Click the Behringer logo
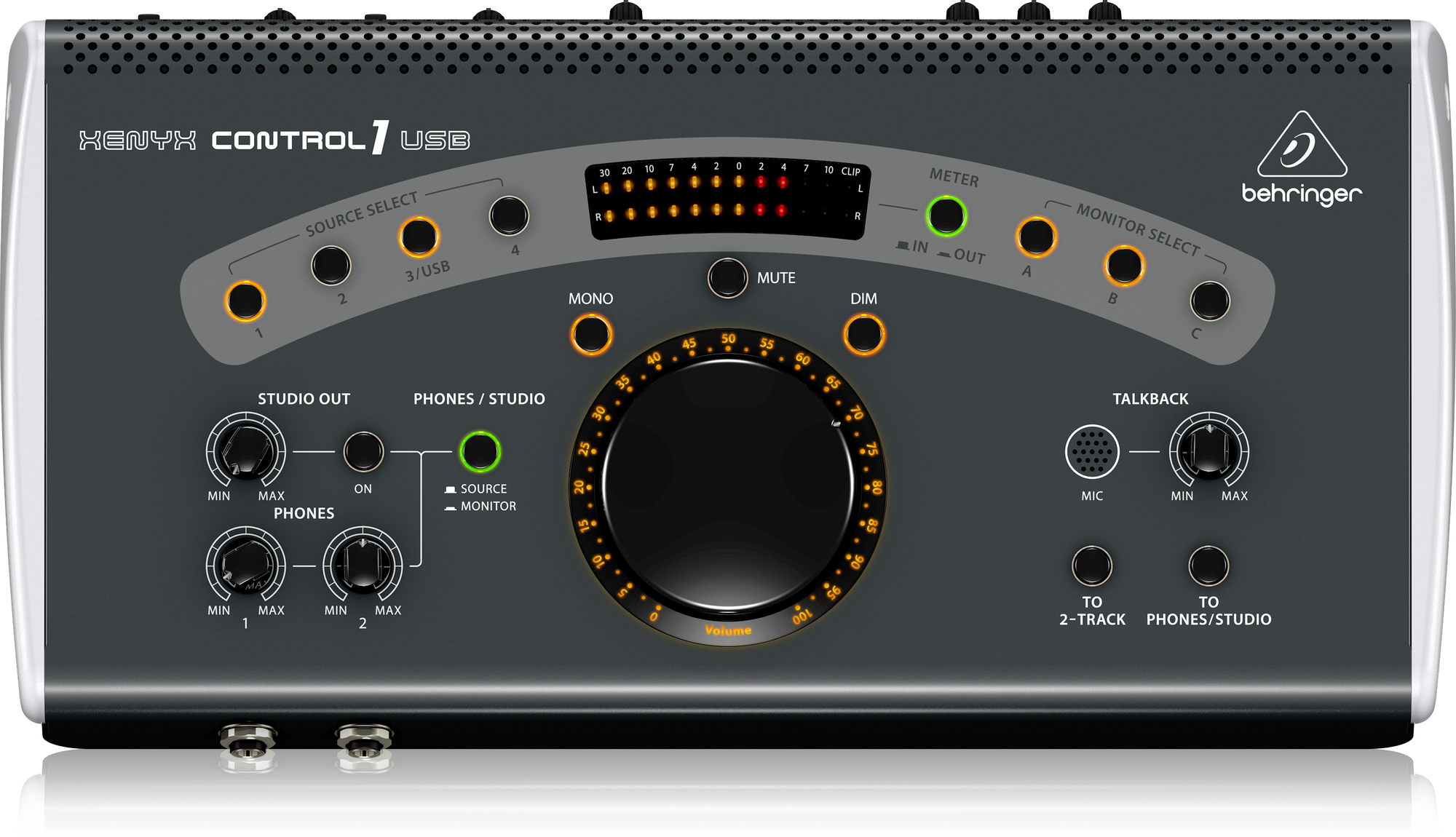The height and width of the screenshot is (837, 1456). tap(1302, 158)
